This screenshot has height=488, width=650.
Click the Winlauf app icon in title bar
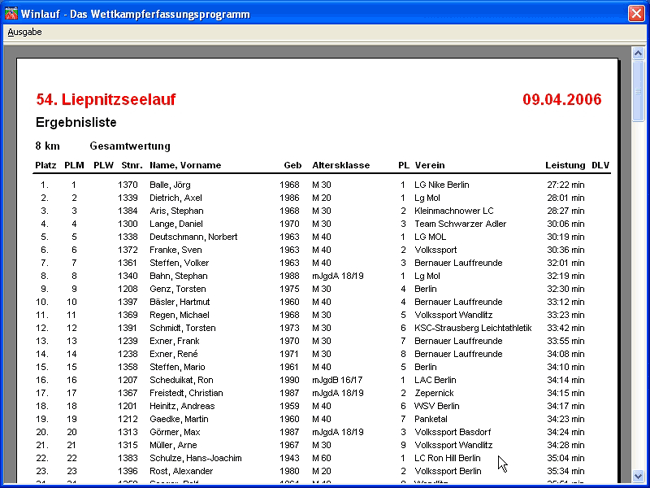click(11, 13)
